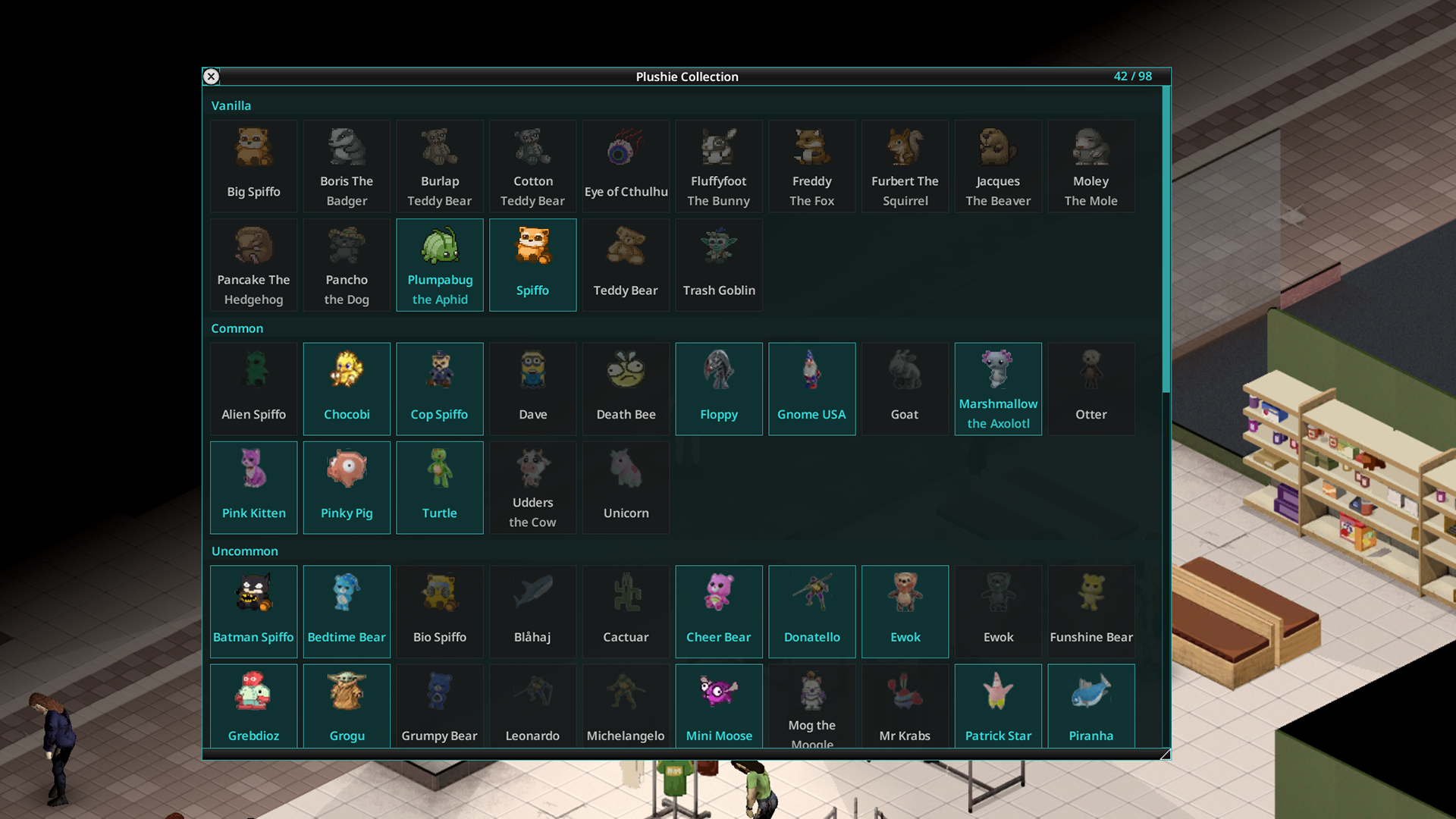Click the Cactuar plushie
The width and height of the screenshot is (1456, 819).
pos(626,612)
